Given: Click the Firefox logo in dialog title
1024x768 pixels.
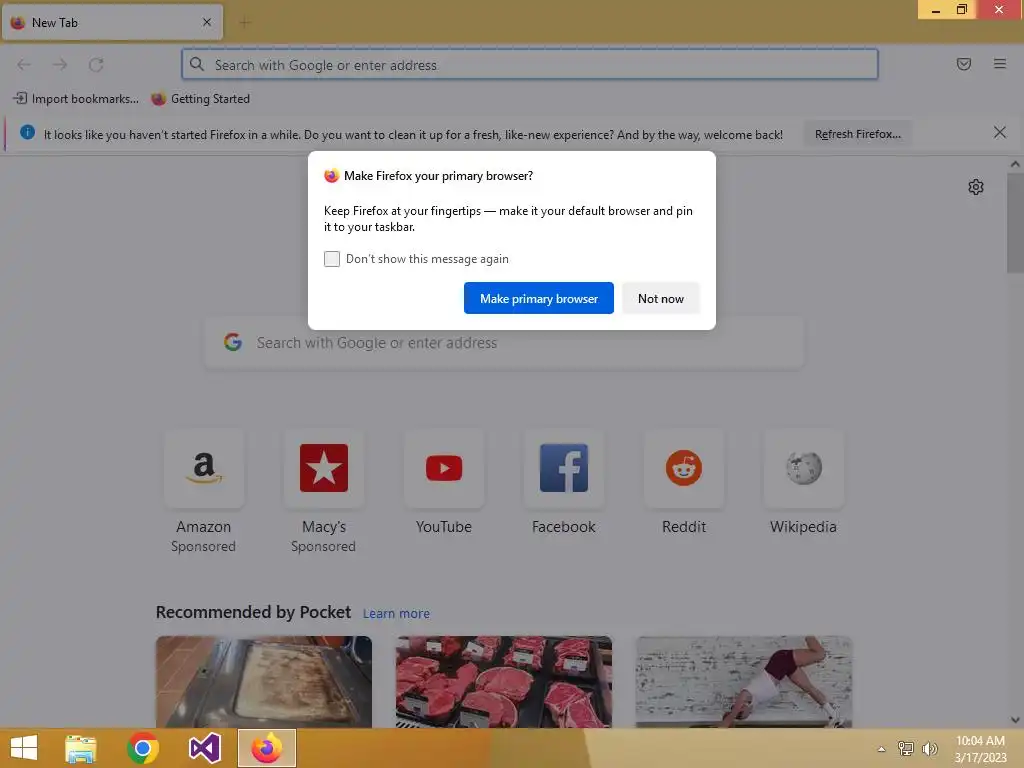Looking at the screenshot, I should (332, 176).
